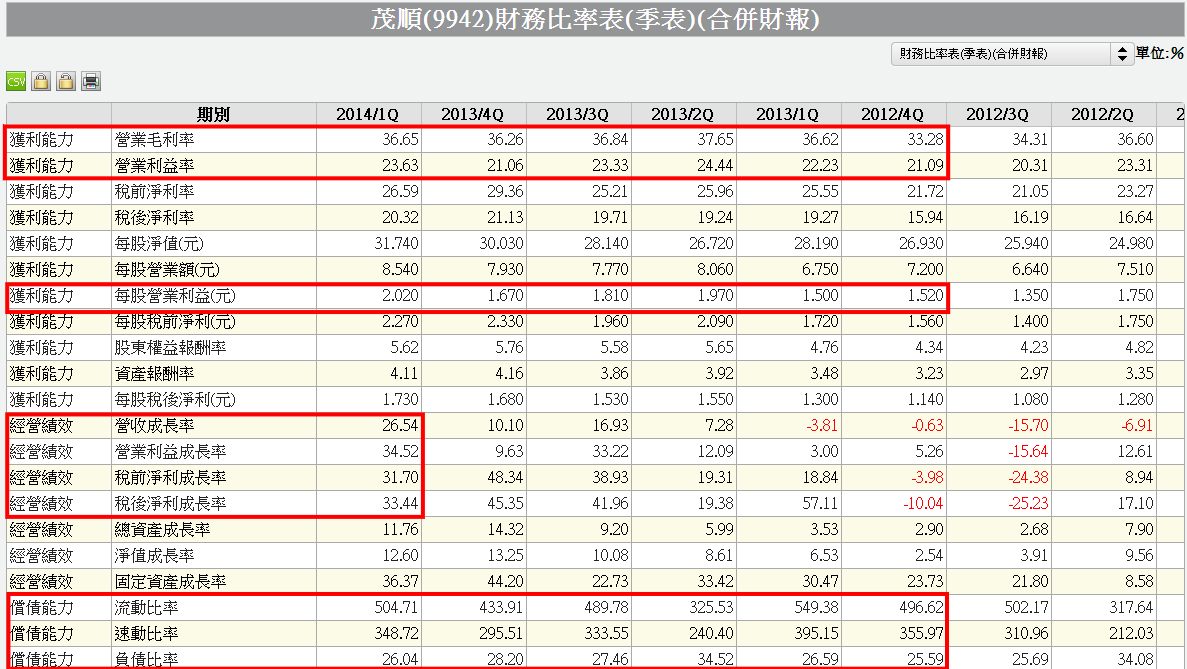Click the 茂順(9942)財務比率表 page title
This screenshot has width=1187, height=669.
[595, 19]
